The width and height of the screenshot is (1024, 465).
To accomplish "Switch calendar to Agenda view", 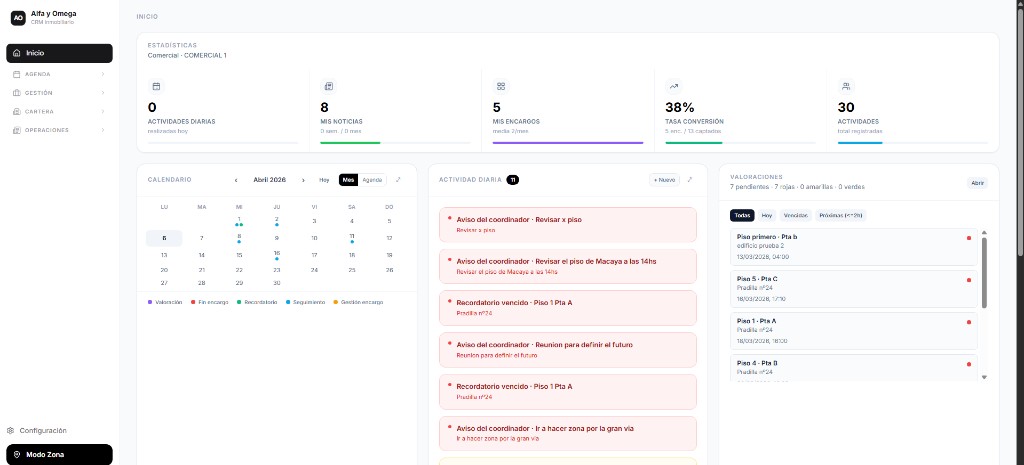I will click(372, 180).
